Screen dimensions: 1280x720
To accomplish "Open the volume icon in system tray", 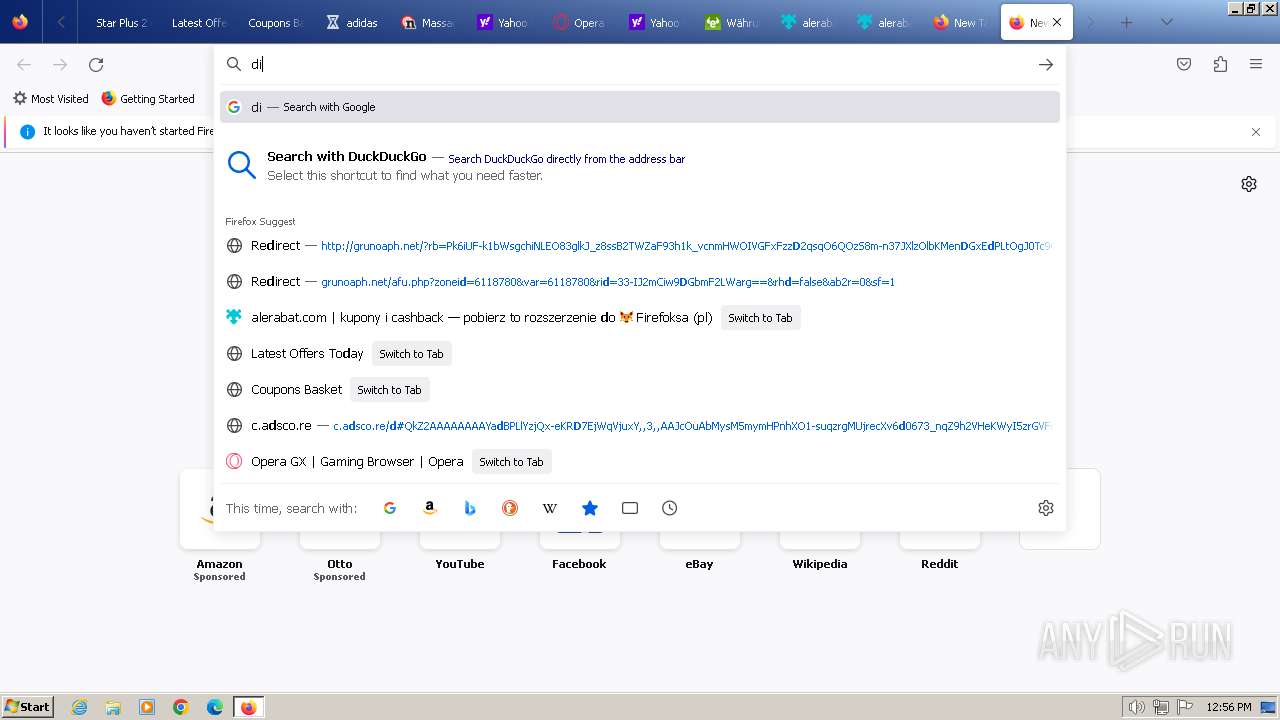I will pos(1137,707).
